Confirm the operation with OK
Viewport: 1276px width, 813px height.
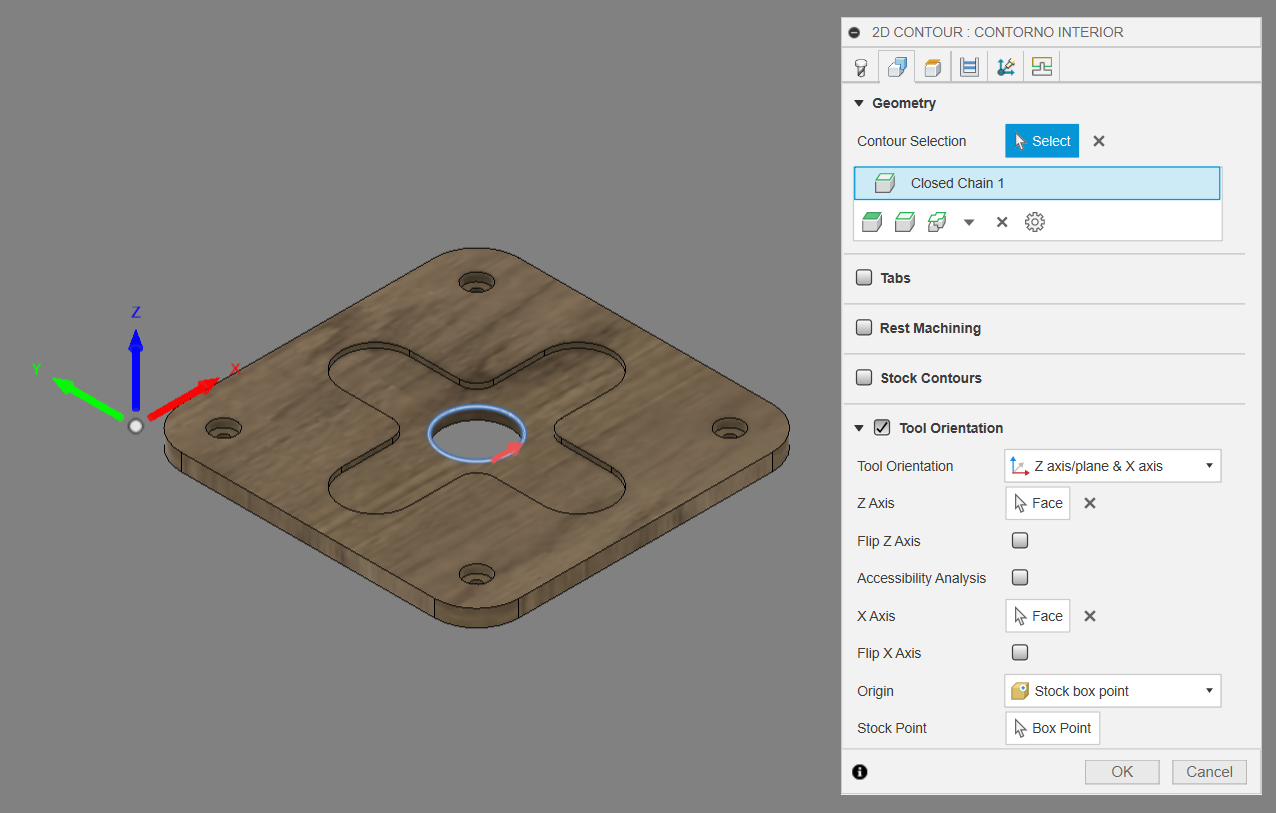coord(1122,772)
